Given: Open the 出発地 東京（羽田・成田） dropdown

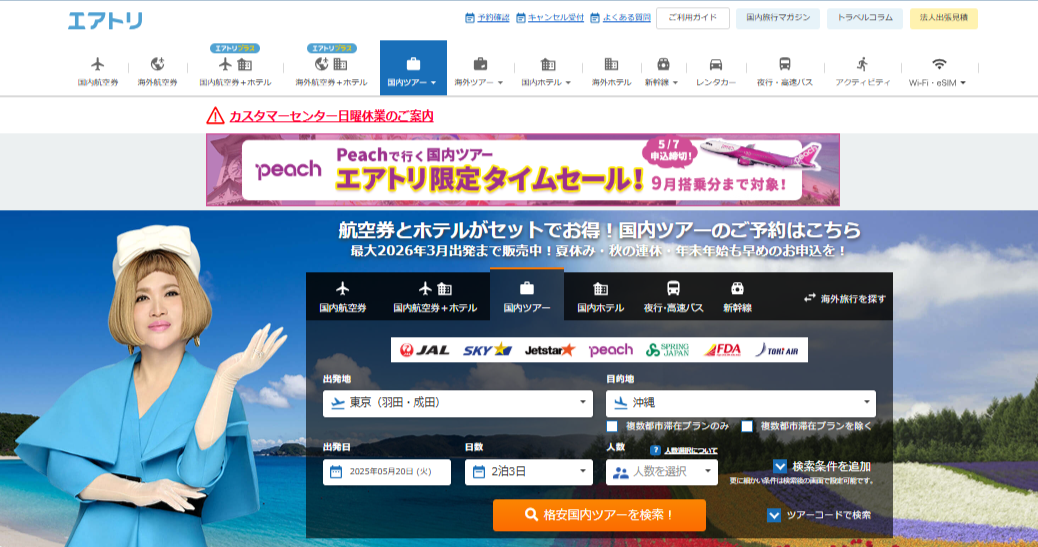Looking at the screenshot, I should click(x=457, y=403).
